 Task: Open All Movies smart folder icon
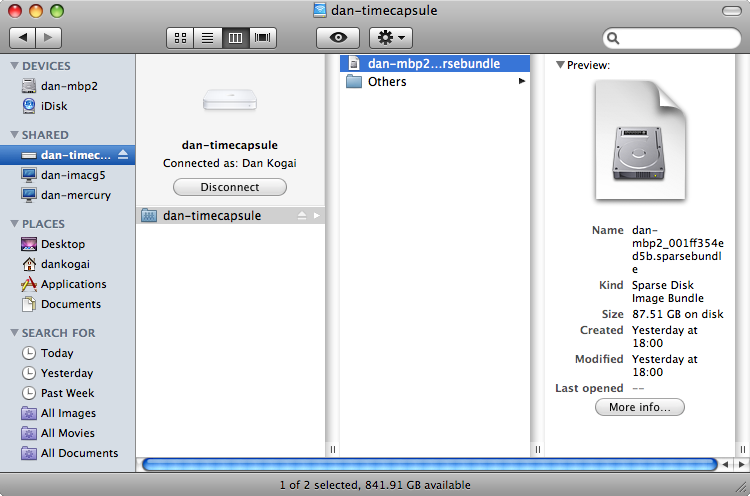click(29, 433)
